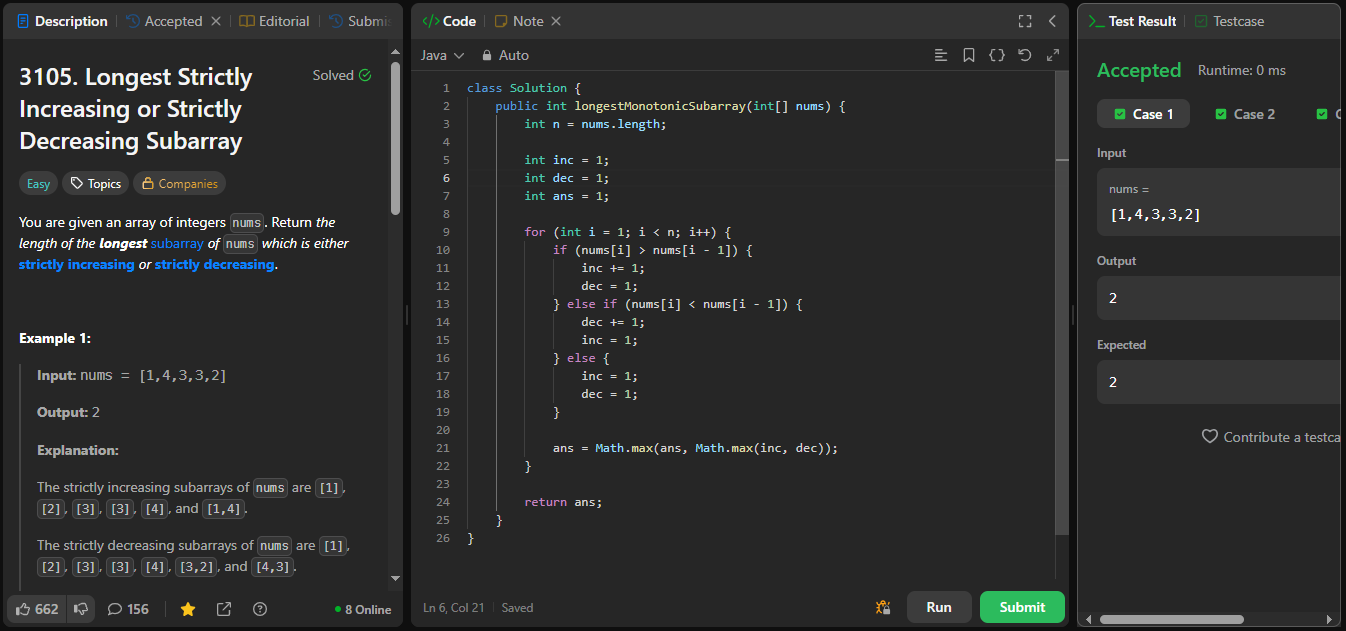Toggle the yellow star favorite
1346x631 pixels.
187,609
